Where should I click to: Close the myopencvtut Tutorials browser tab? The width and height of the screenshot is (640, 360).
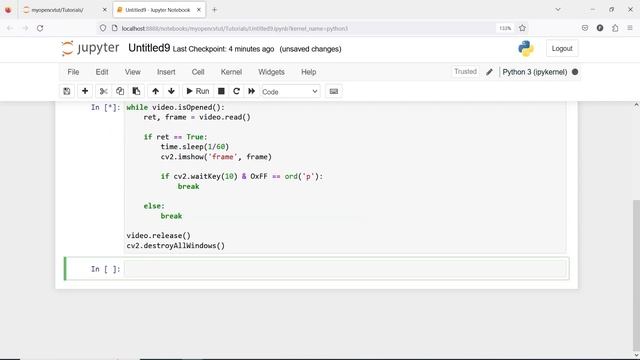[104, 10]
